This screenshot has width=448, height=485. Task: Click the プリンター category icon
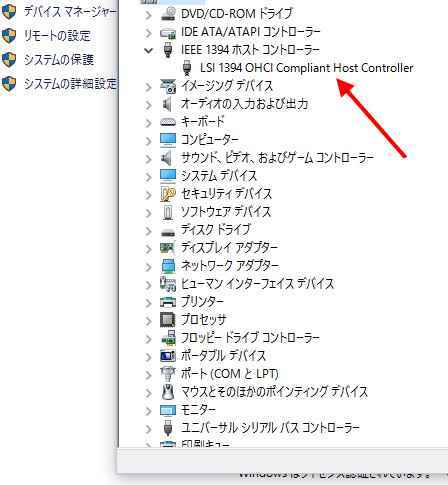tap(168, 302)
